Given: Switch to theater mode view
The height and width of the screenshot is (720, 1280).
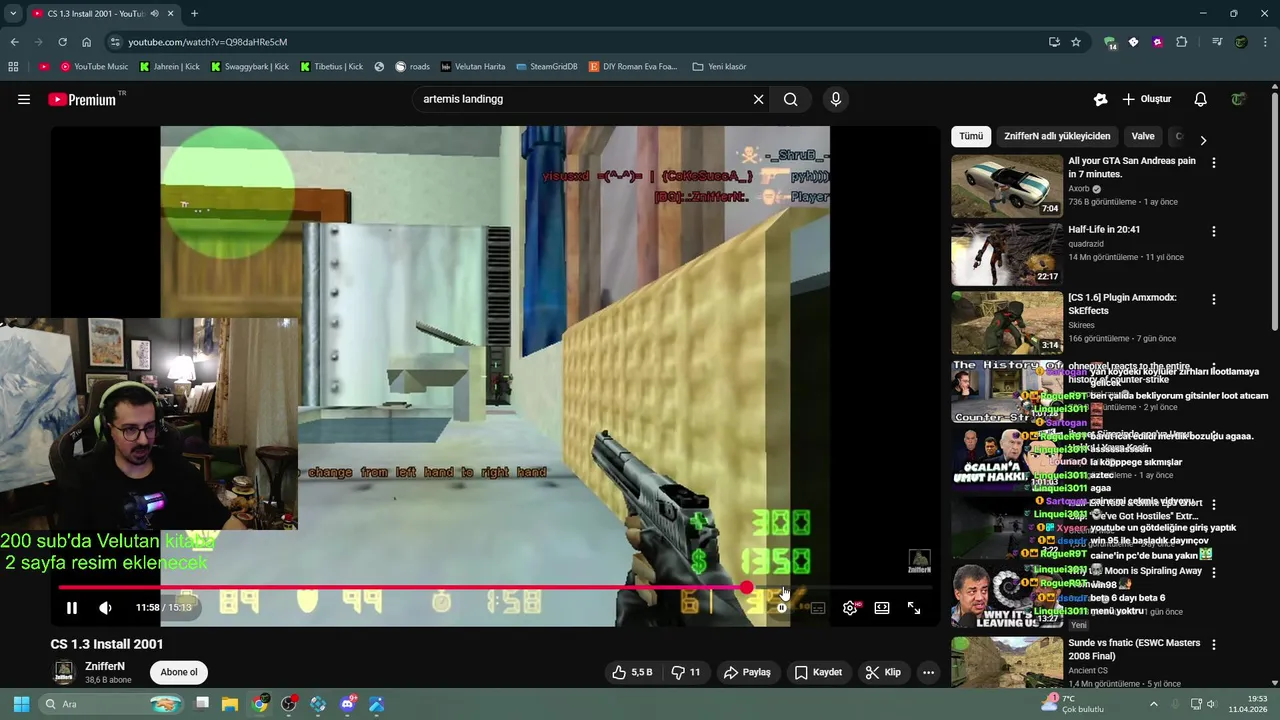Looking at the screenshot, I should pyautogui.click(x=882, y=608).
